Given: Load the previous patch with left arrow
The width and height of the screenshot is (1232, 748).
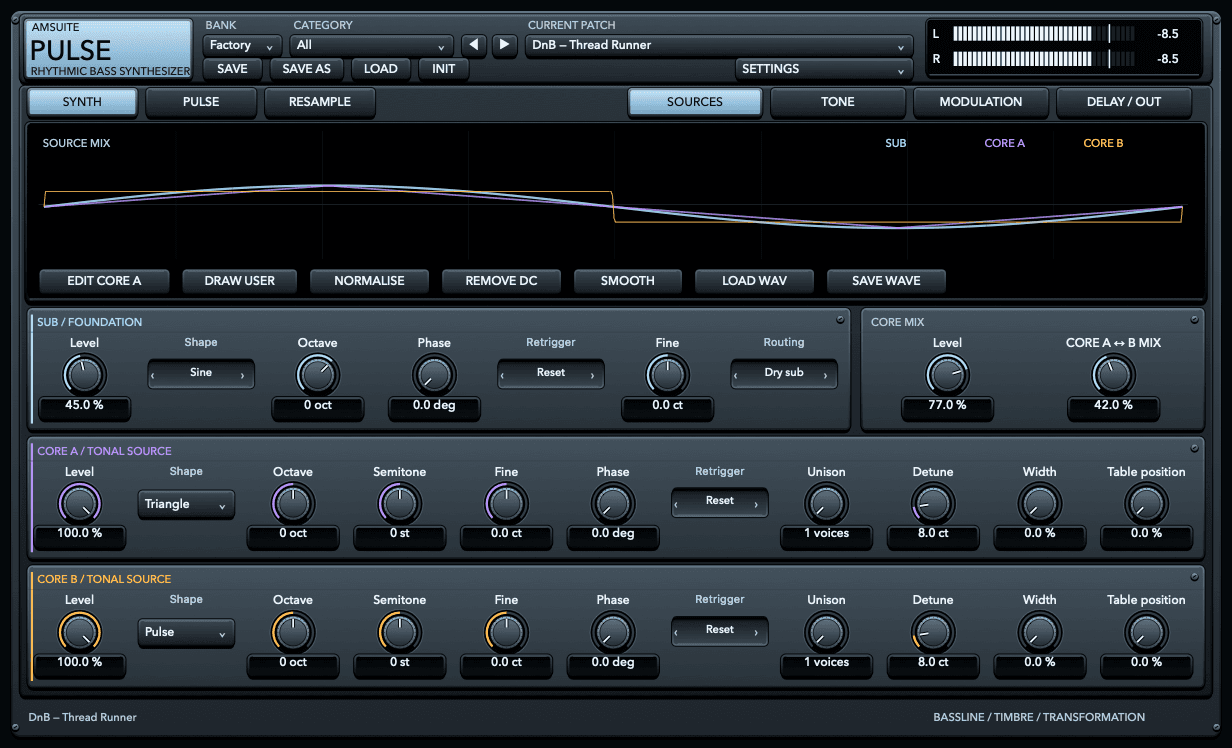Looking at the screenshot, I should pyautogui.click(x=473, y=45).
